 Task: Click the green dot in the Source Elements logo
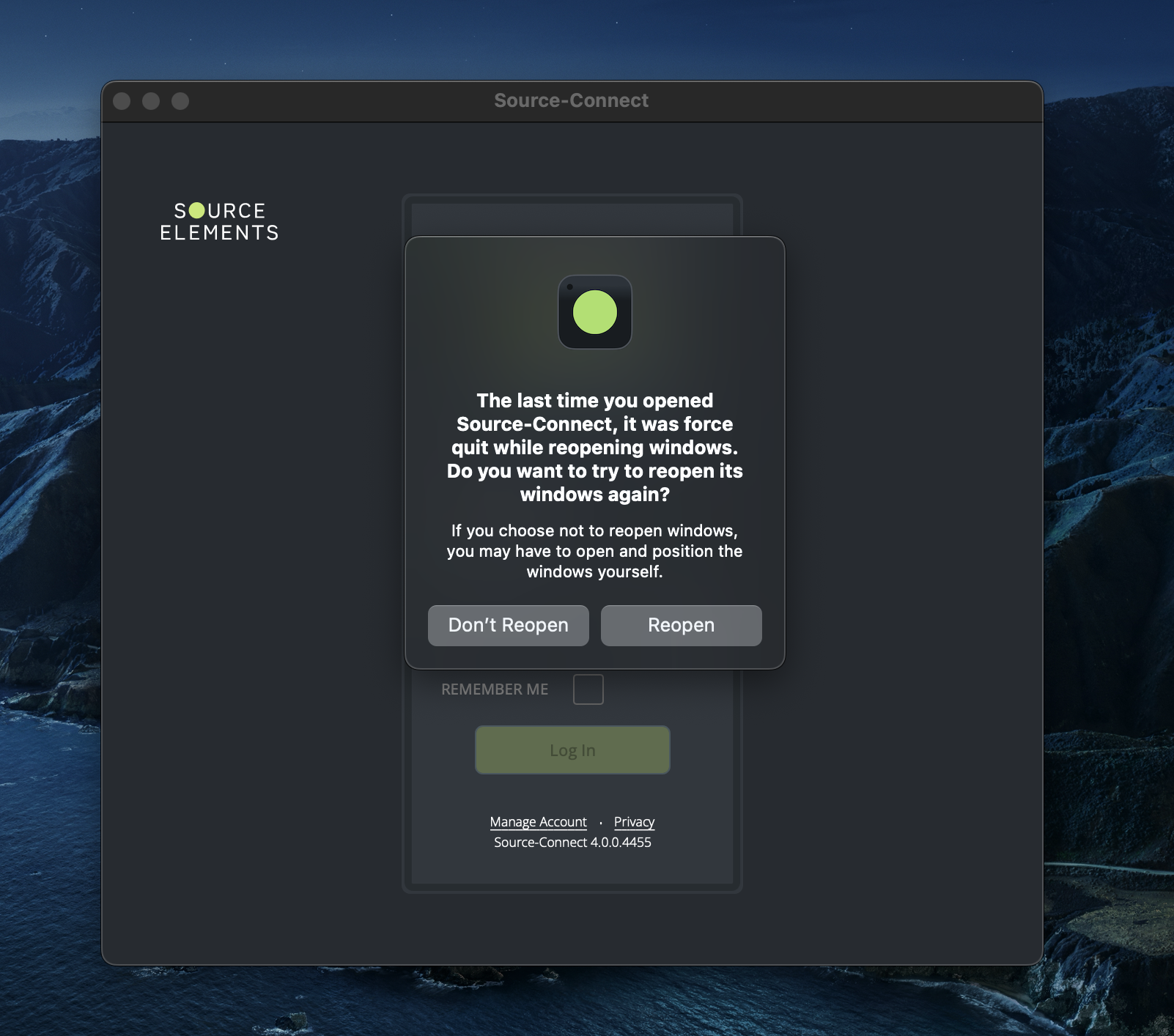[x=197, y=211]
